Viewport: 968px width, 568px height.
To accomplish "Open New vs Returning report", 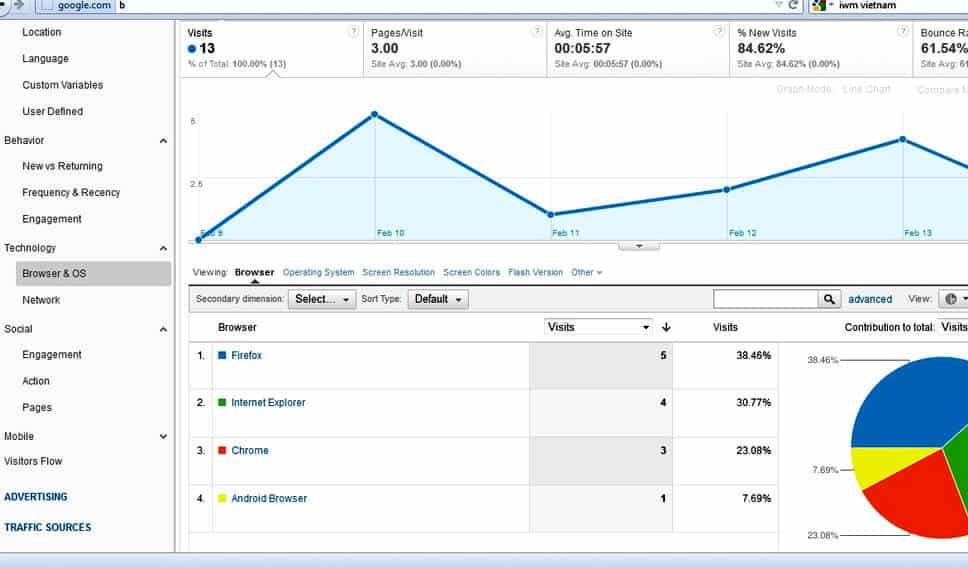I will click(62, 166).
